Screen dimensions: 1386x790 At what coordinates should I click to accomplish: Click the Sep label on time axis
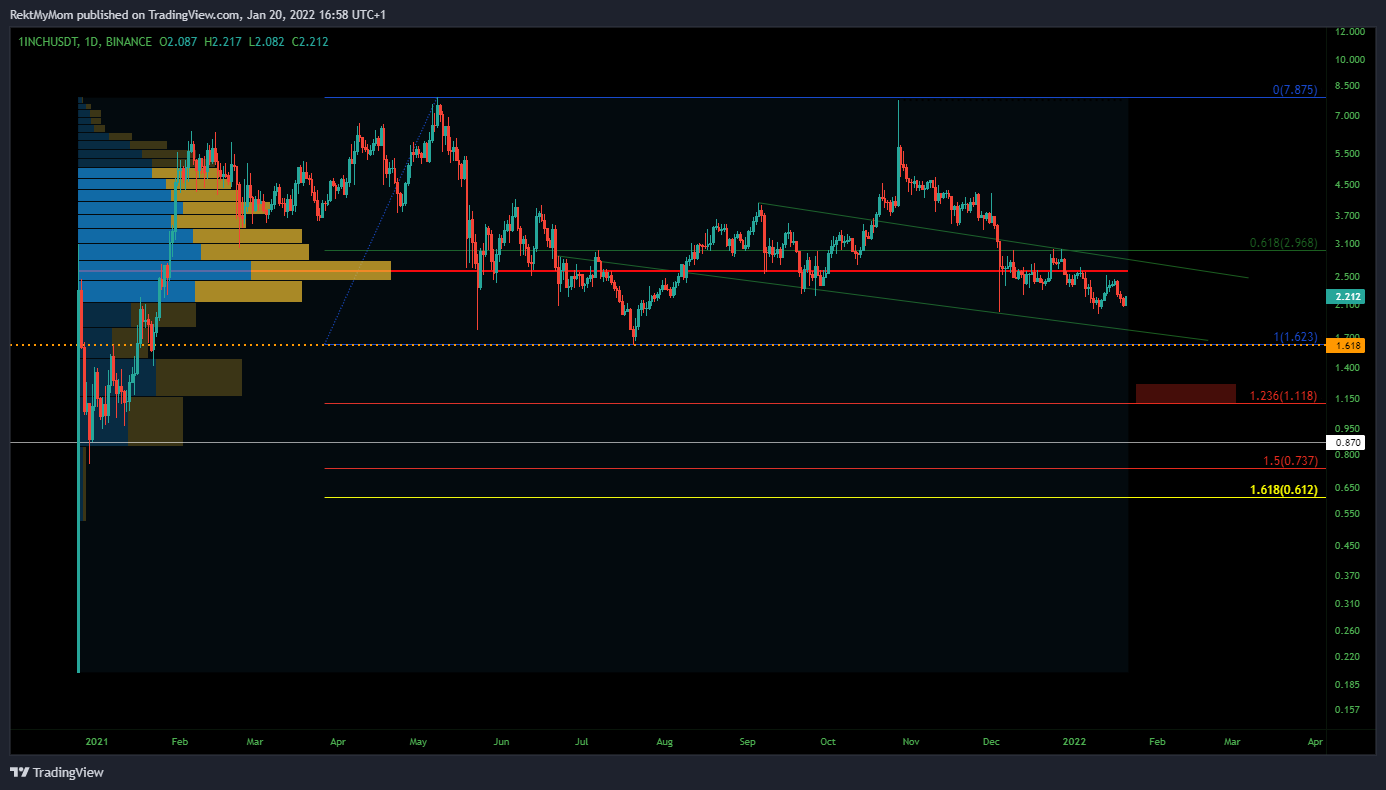click(748, 742)
